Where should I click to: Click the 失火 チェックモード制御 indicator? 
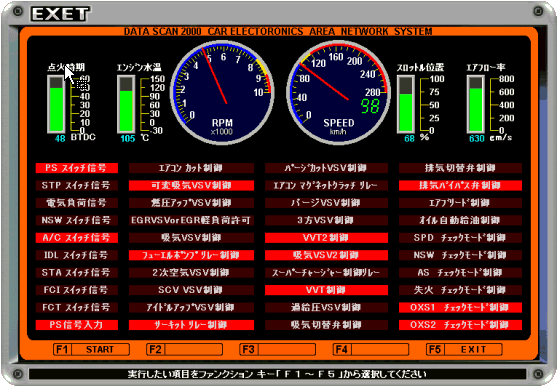460,290
